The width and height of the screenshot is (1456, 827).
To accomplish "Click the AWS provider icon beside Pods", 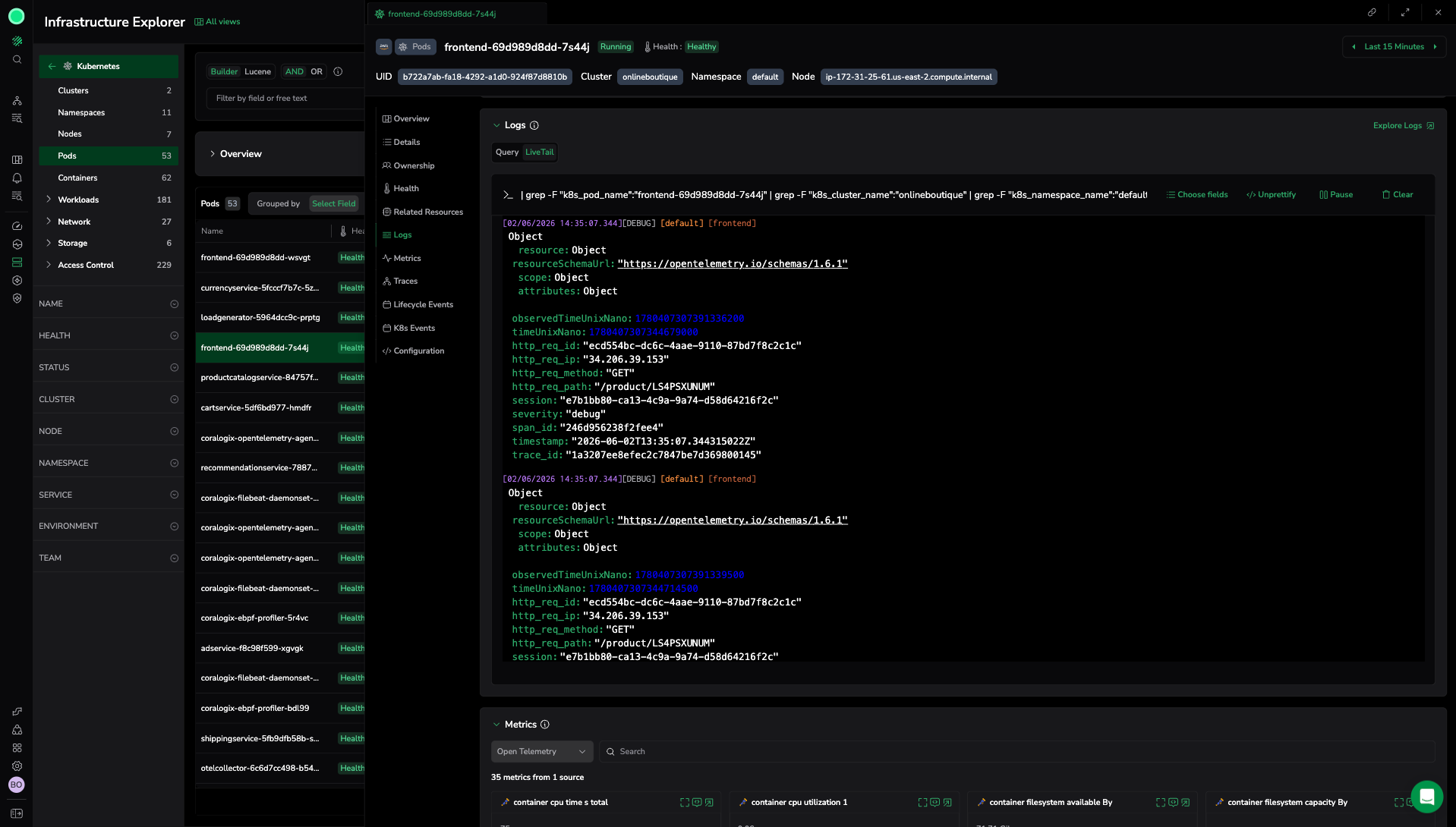I will coord(384,47).
